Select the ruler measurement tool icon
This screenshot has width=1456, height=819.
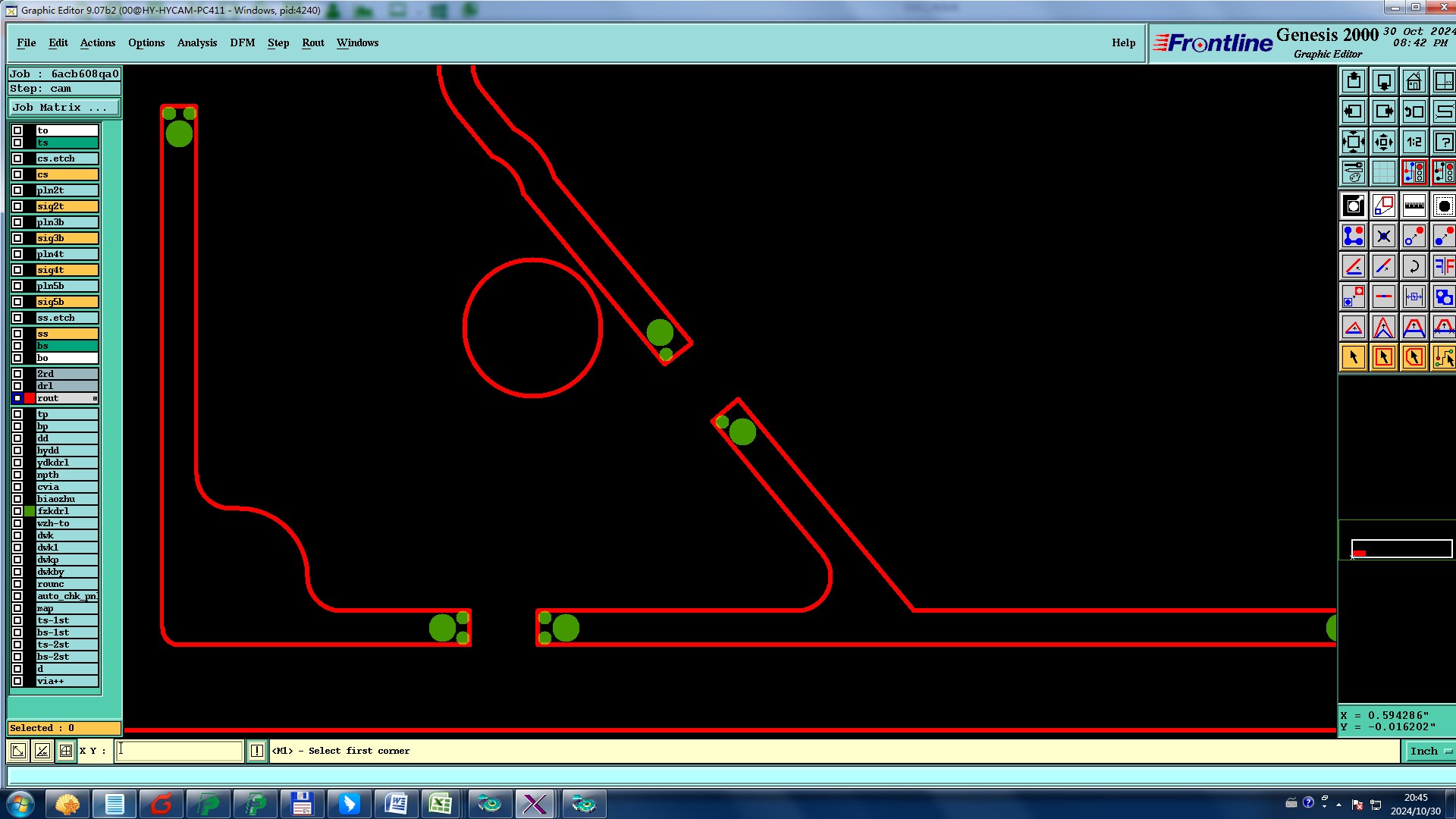click(1414, 206)
